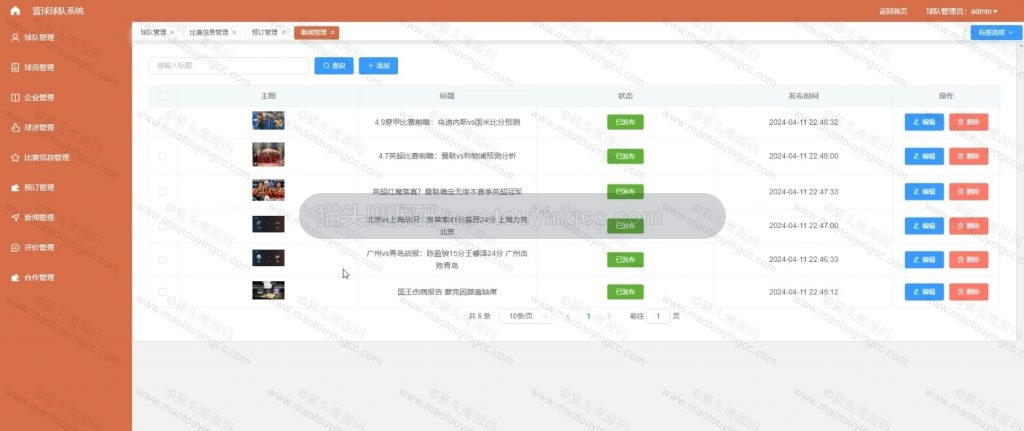Open 预订管理 via its thumbs-up icon in sidebar

(x=15, y=188)
